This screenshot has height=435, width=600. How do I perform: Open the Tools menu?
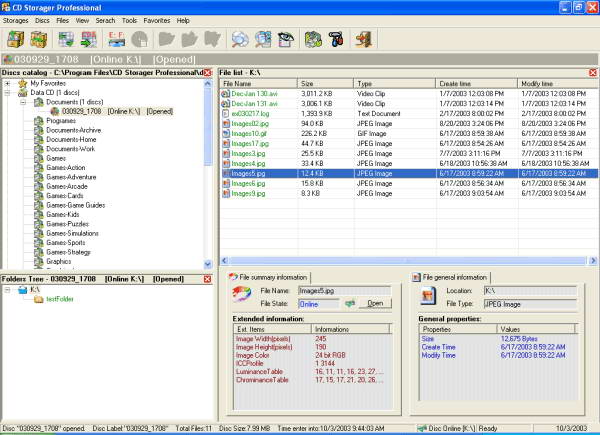129,21
